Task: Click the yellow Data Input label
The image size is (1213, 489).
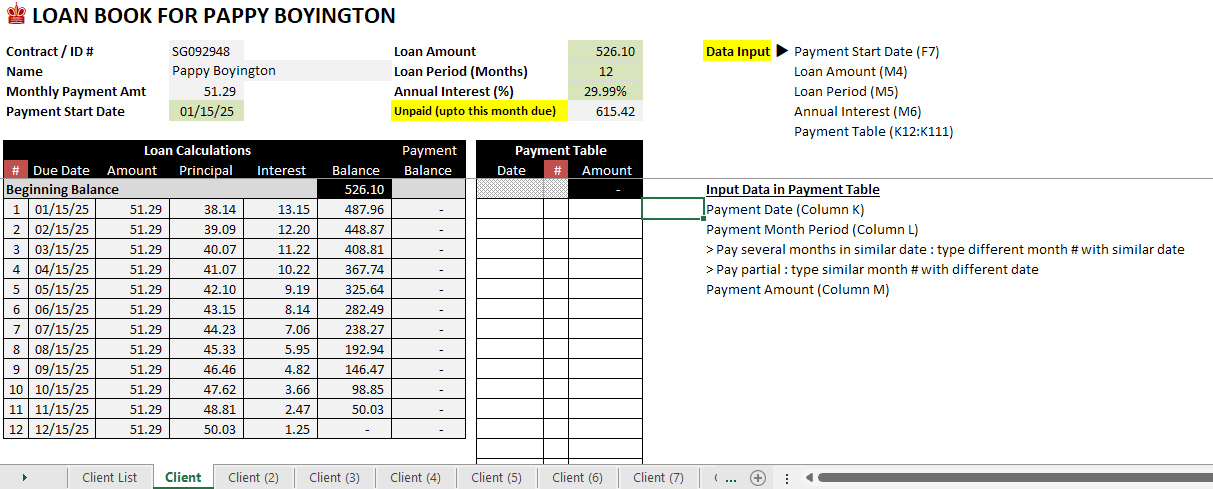Action: (x=738, y=51)
